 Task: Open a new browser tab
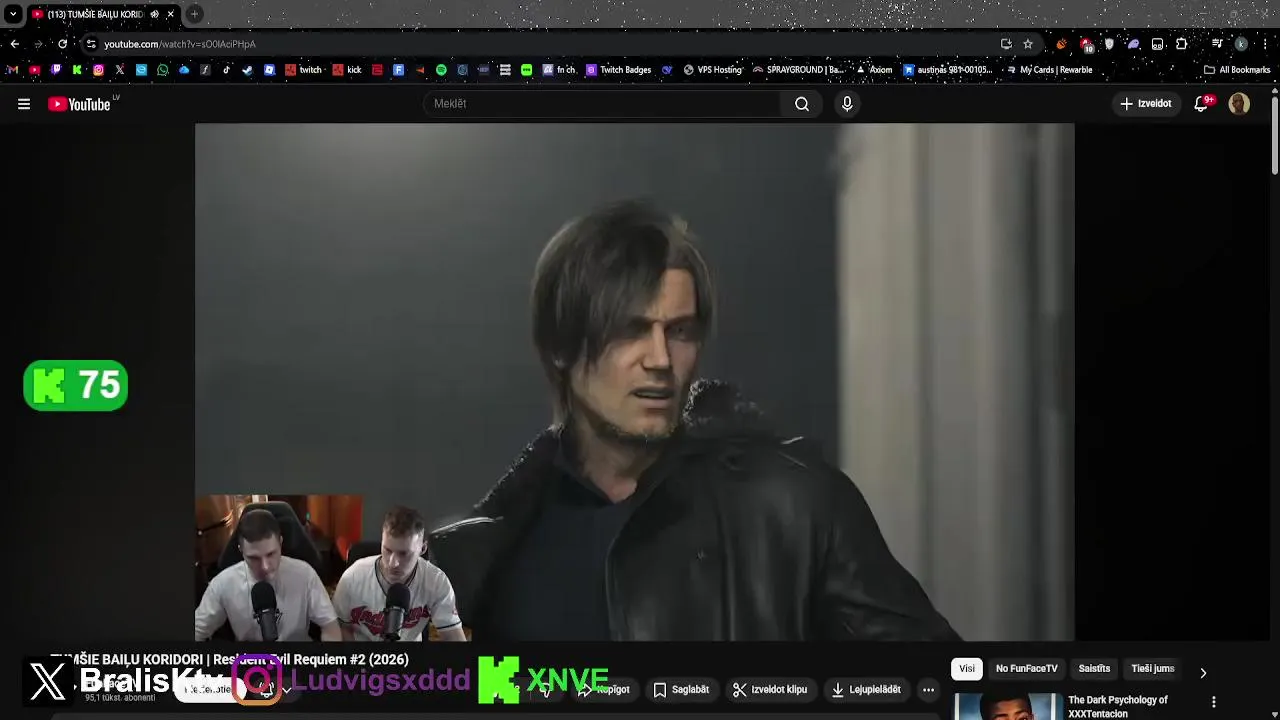pos(194,14)
